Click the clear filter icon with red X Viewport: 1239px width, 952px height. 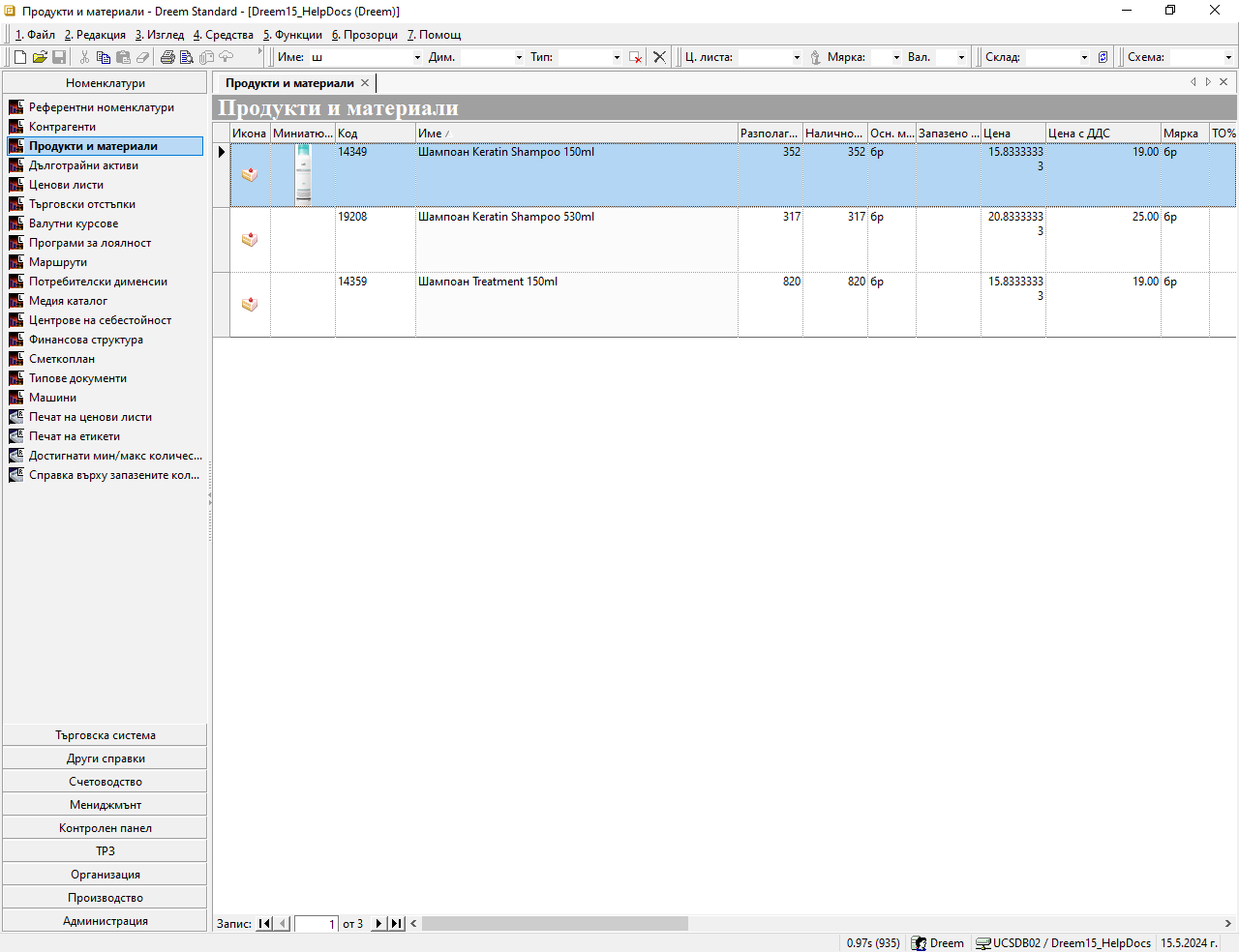coord(635,57)
